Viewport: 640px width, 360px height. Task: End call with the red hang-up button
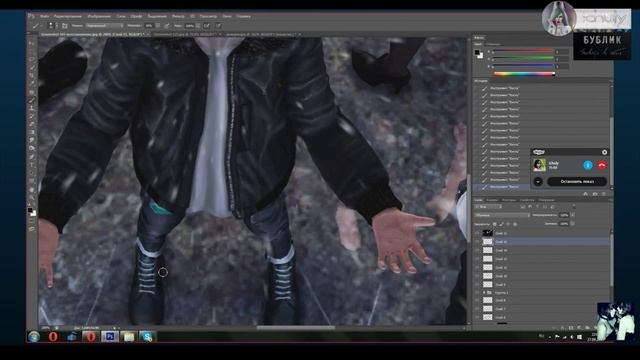(602, 165)
